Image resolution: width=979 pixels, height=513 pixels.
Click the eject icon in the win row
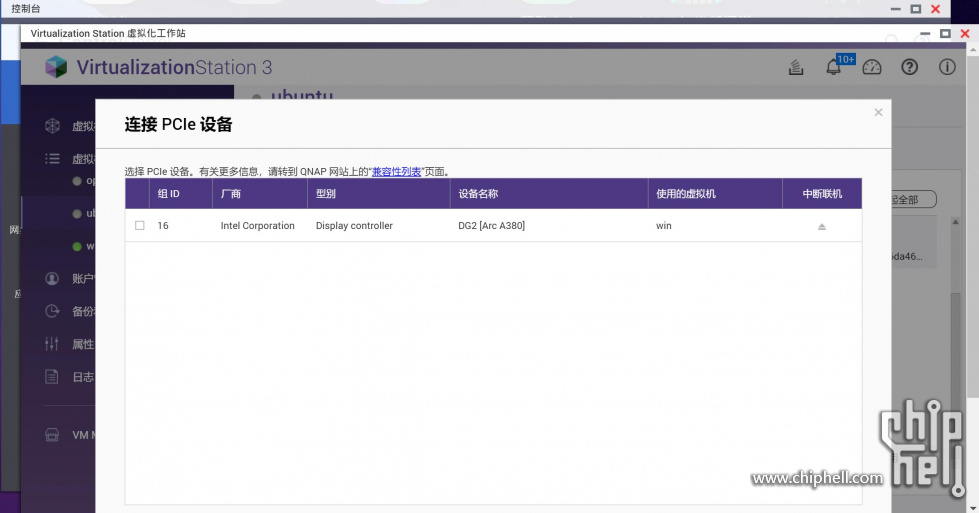click(x=822, y=227)
